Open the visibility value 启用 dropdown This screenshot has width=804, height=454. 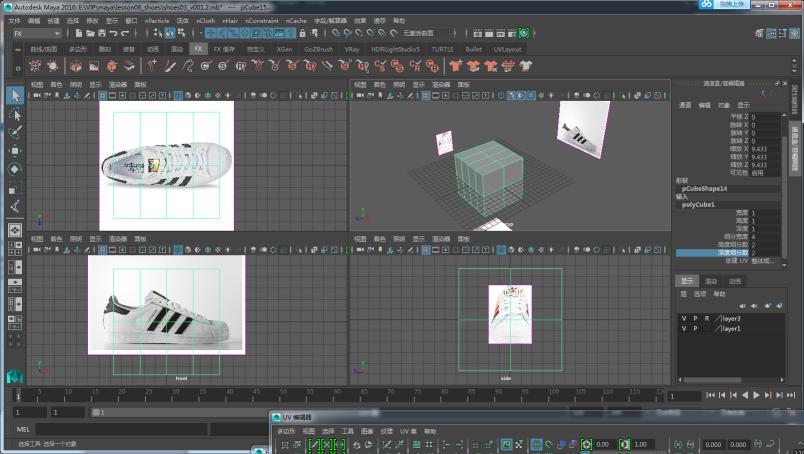click(x=766, y=173)
